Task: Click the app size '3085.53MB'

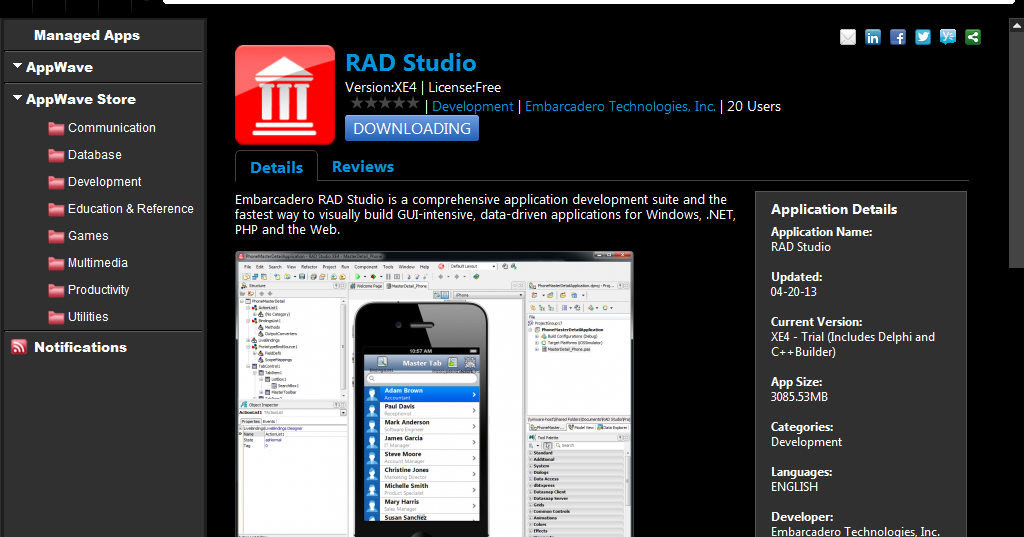Action: point(799,397)
